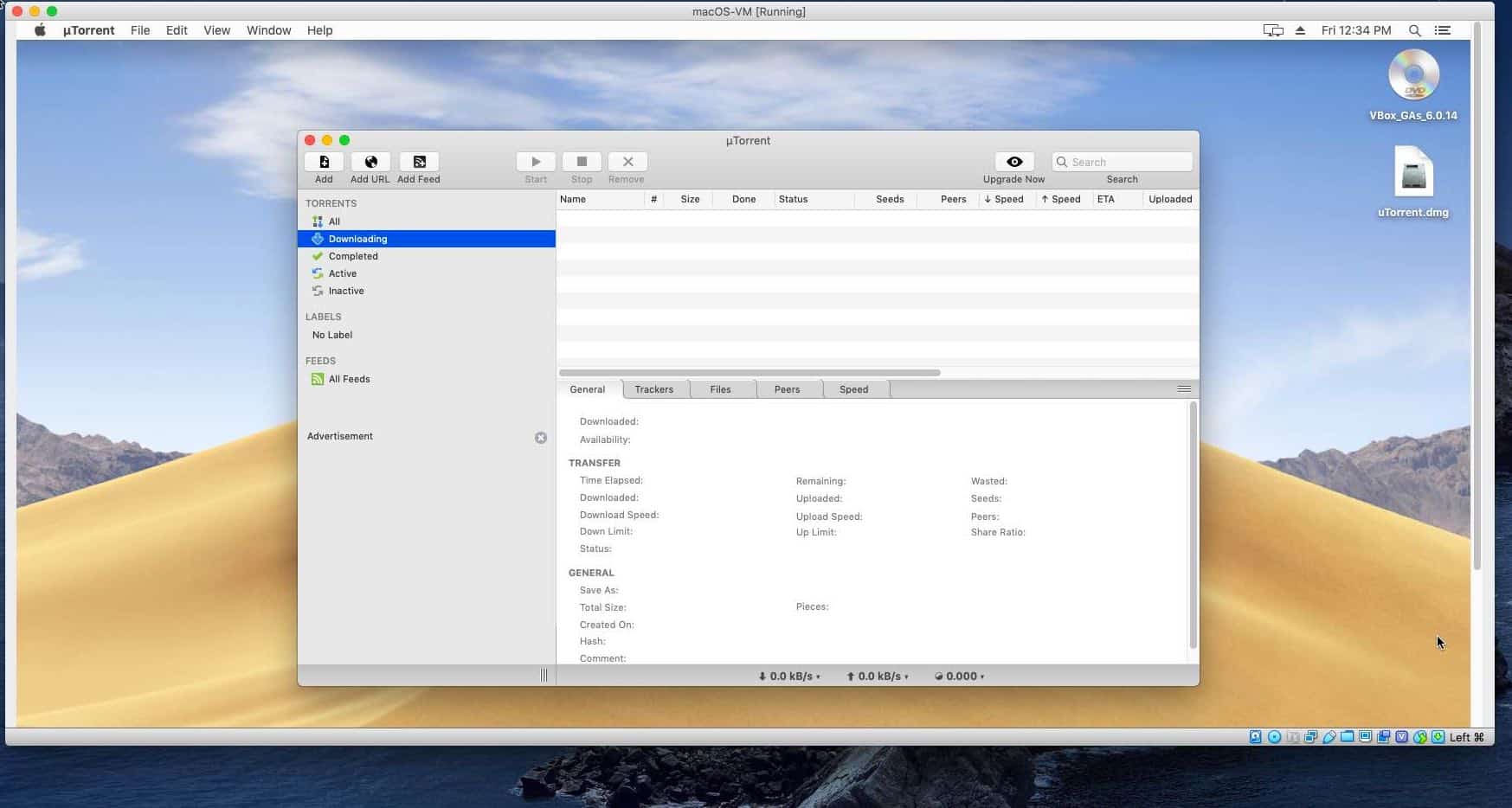
Task: Close the Advertisement panel
Action: (x=541, y=438)
